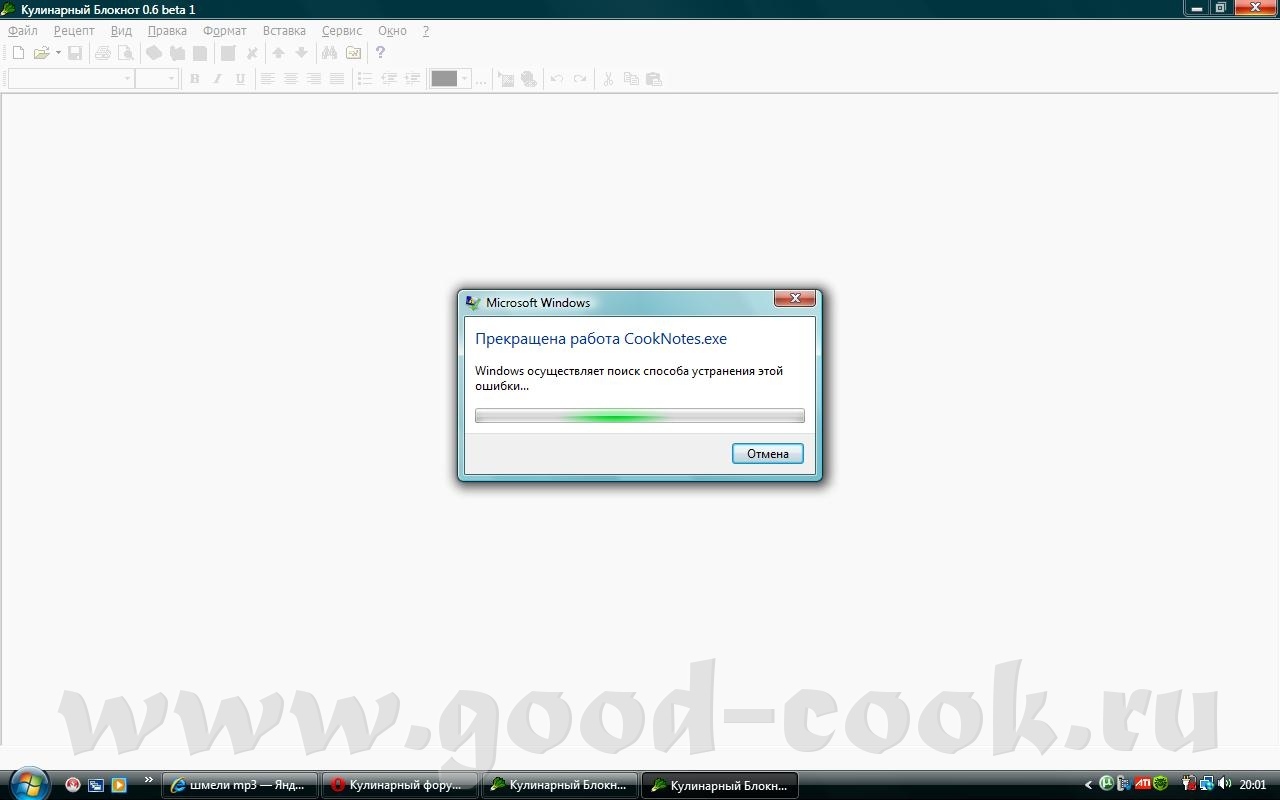Viewport: 1280px width, 800px height.
Task: Click the Paste clipboard icon
Action: tap(654, 79)
